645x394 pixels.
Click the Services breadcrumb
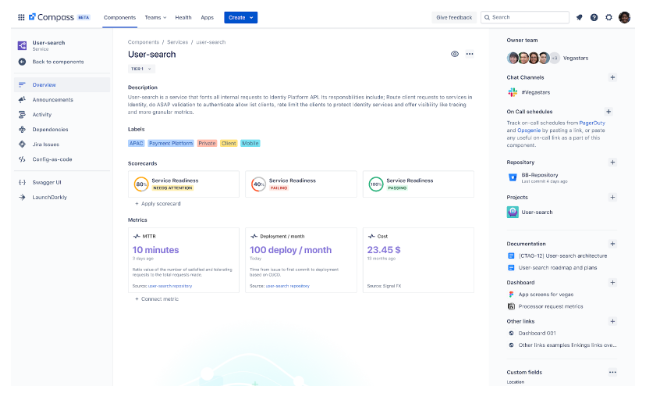(x=177, y=42)
